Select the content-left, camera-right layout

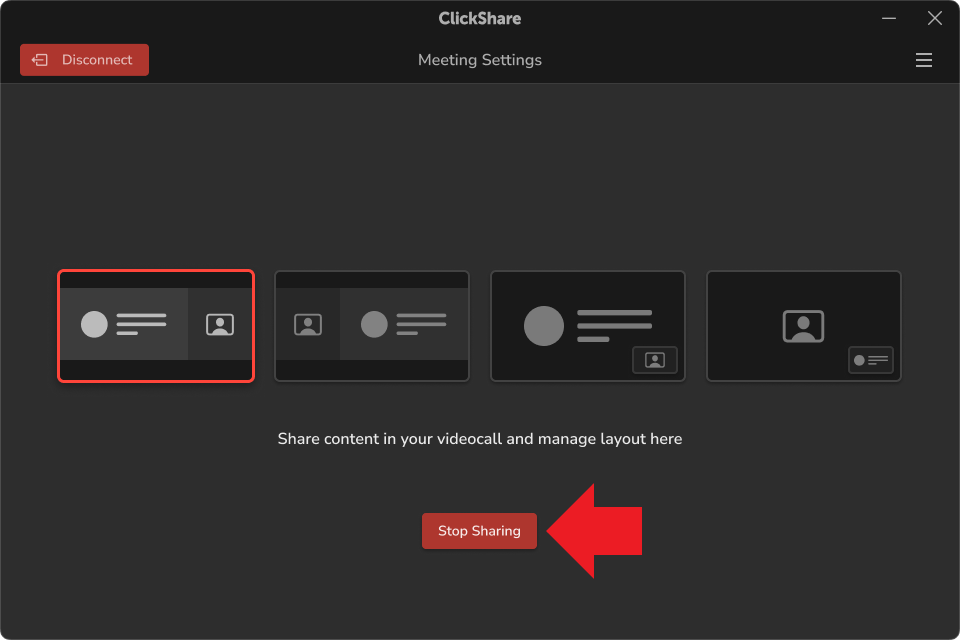coord(156,326)
